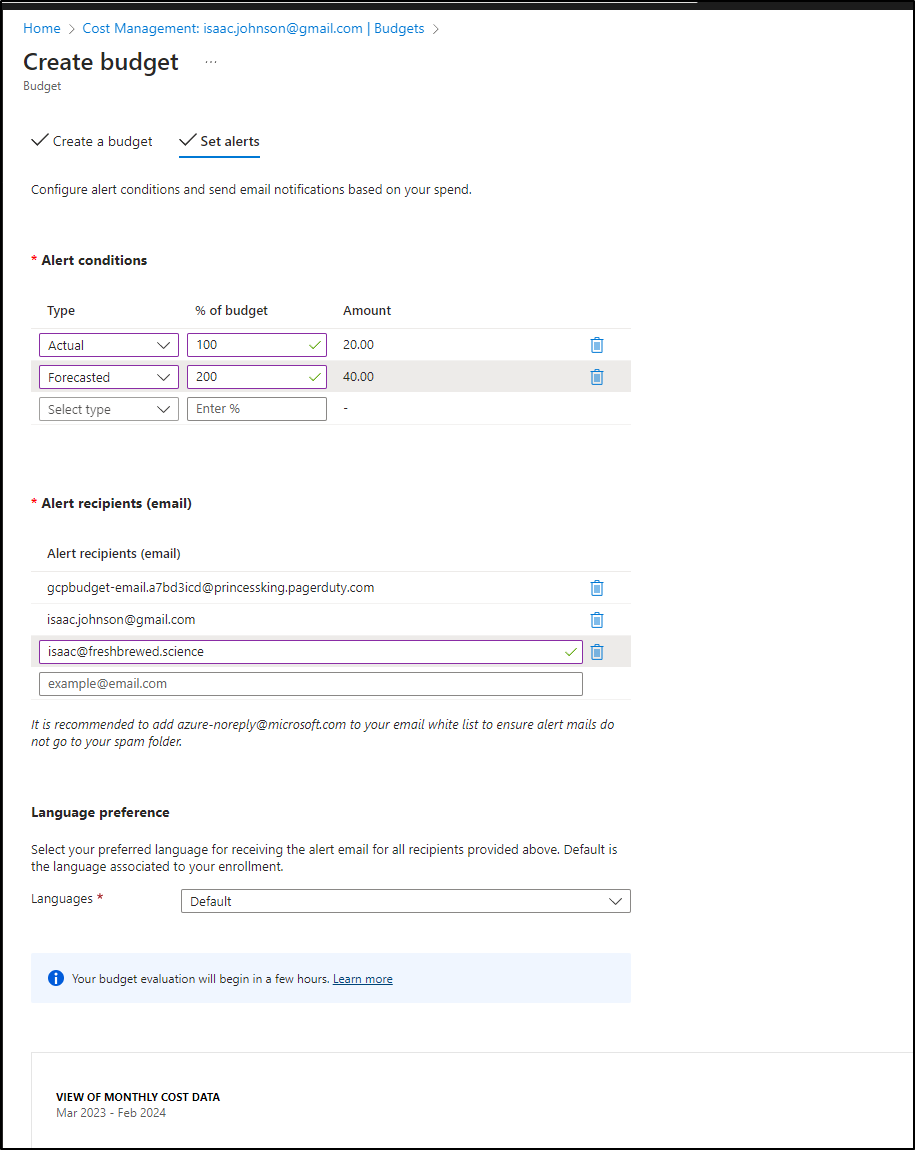Remove isaac.johnson@gmail.com recipient
This screenshot has width=915, height=1150.
pos(597,620)
